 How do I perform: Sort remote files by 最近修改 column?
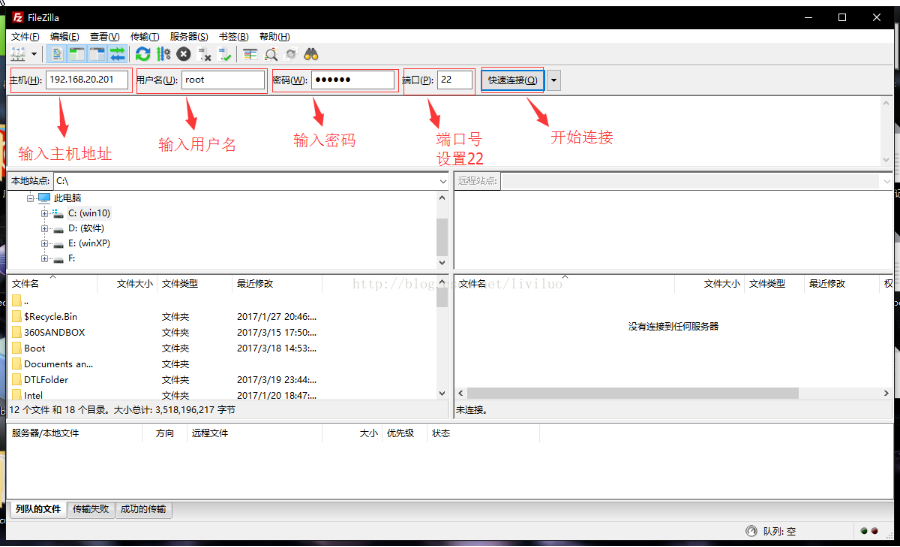click(841, 284)
